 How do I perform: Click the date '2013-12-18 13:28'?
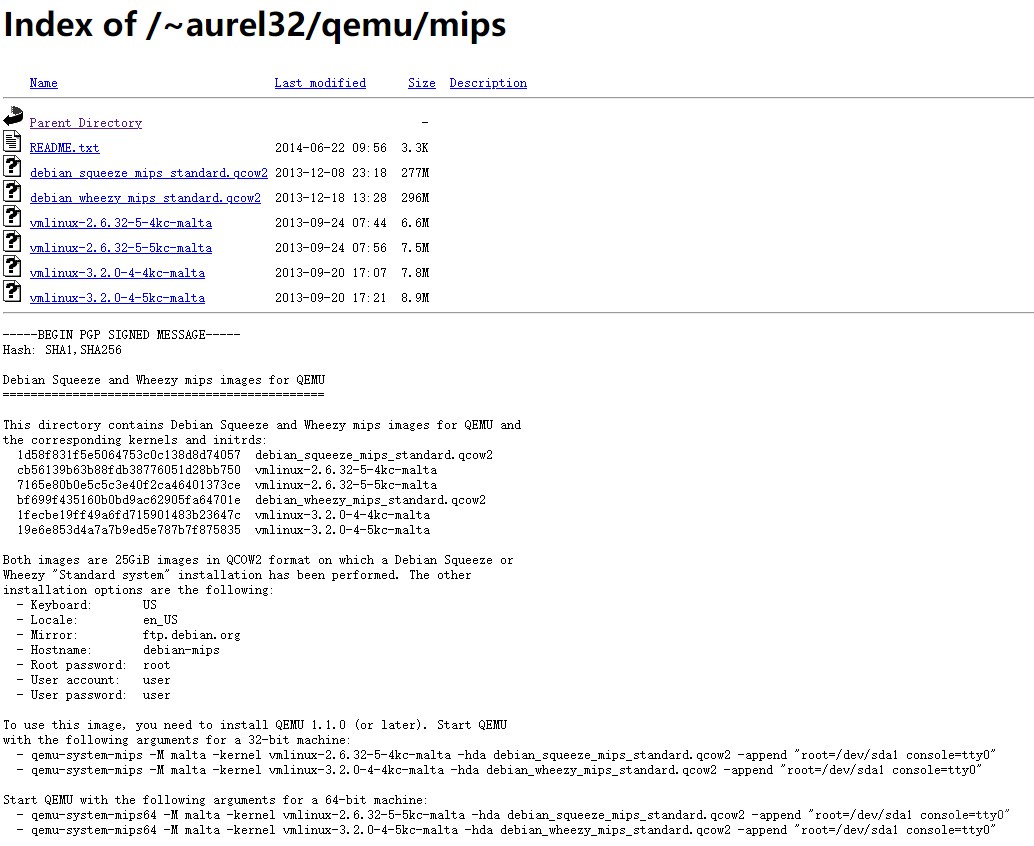[x=331, y=198]
